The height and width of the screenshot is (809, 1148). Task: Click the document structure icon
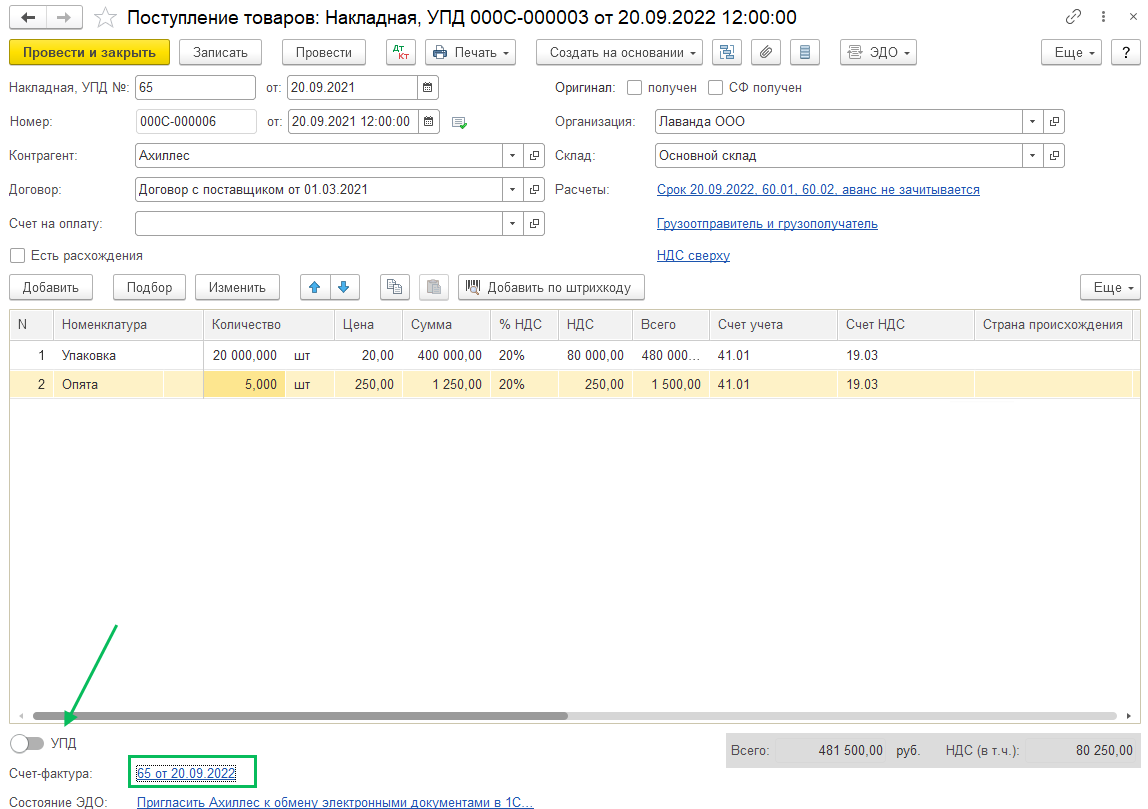tap(727, 52)
